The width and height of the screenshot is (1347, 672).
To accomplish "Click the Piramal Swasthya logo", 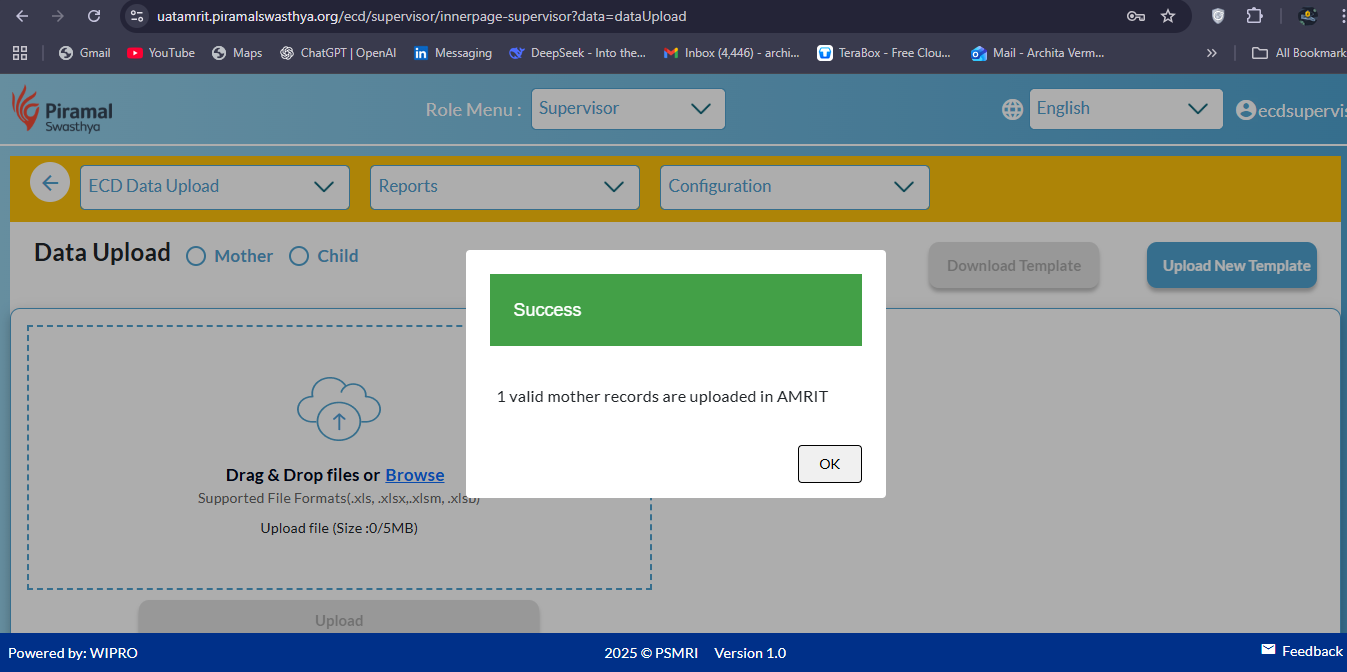I will pos(62,109).
